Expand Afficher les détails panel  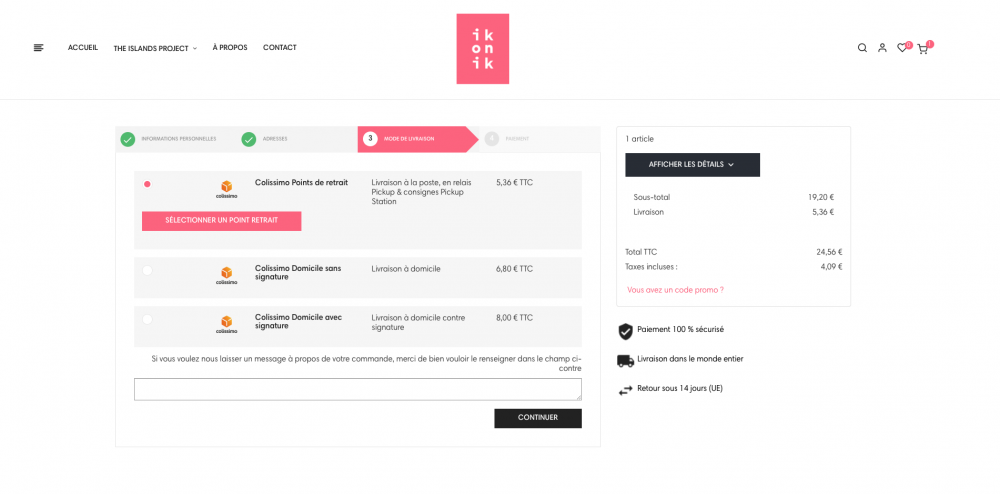click(x=692, y=164)
